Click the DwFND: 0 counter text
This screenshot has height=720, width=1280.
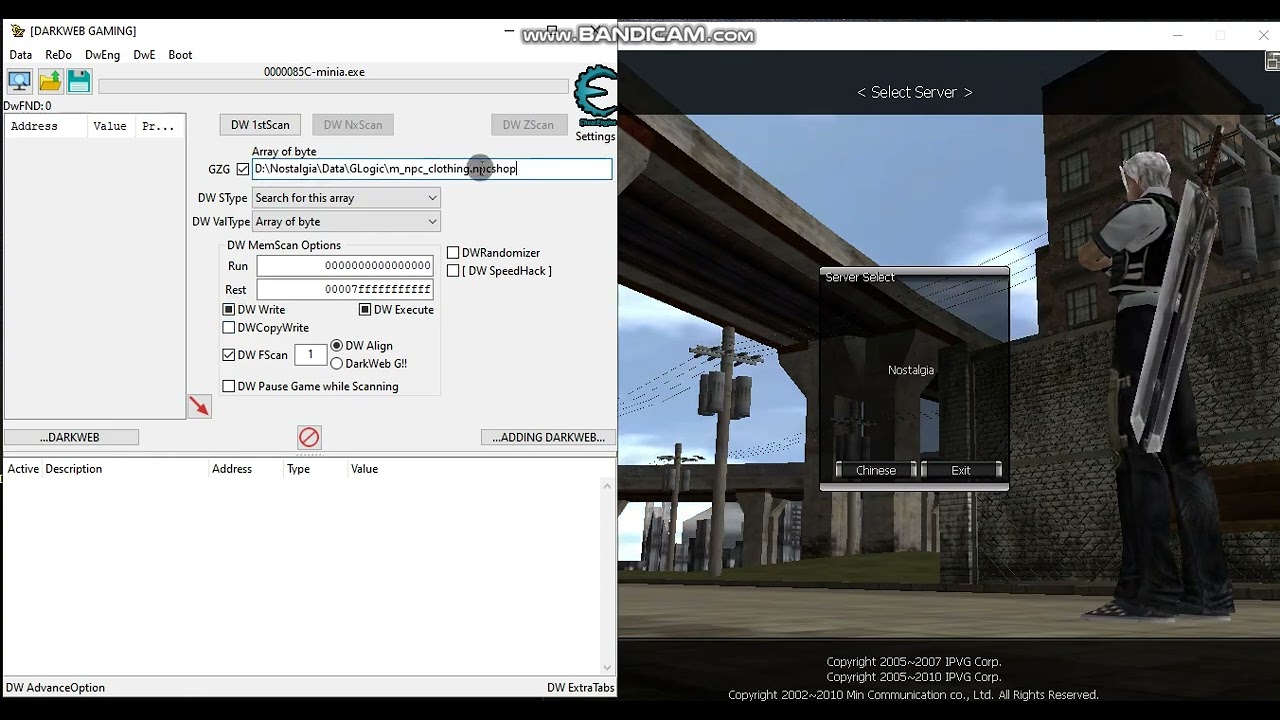tap(28, 106)
